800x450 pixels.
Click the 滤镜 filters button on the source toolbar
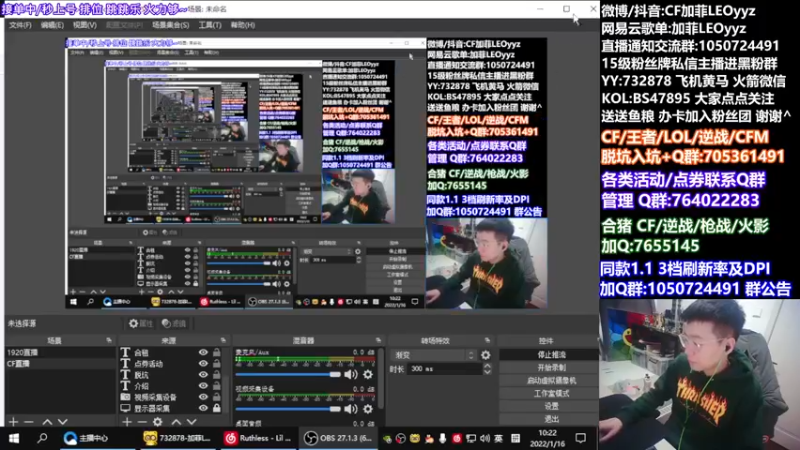(173, 323)
